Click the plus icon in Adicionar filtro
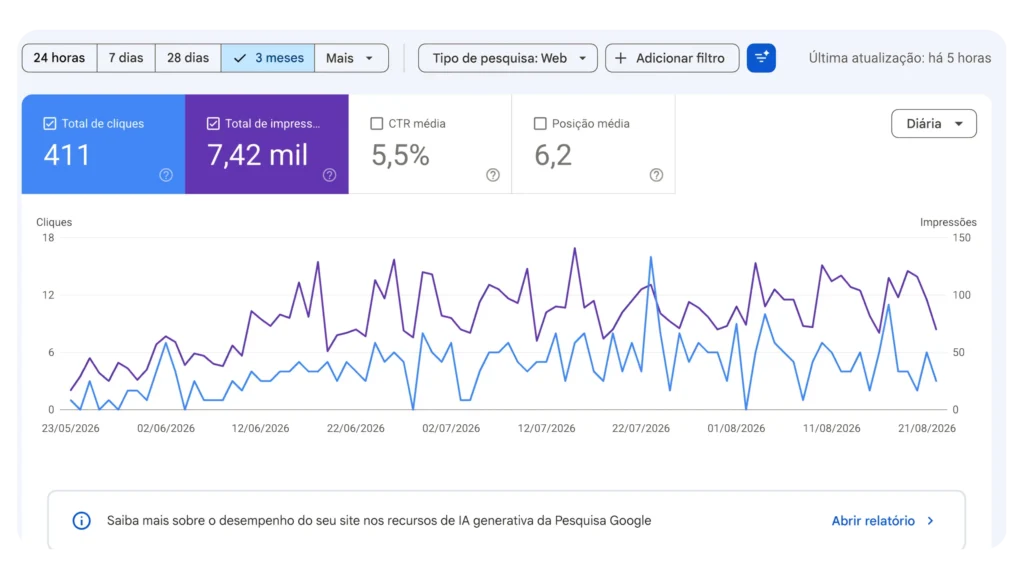 [620, 58]
